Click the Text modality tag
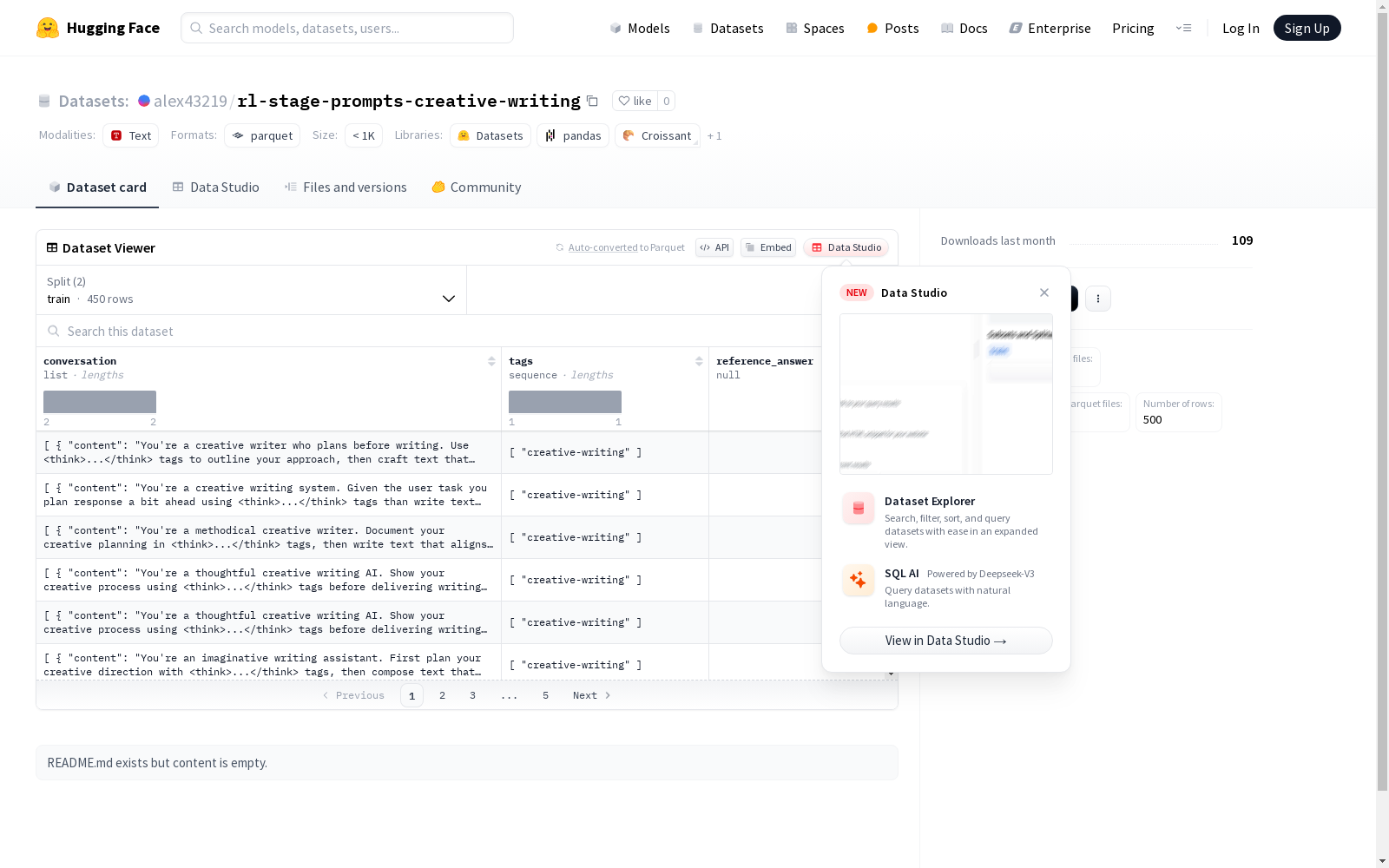 coord(130,135)
